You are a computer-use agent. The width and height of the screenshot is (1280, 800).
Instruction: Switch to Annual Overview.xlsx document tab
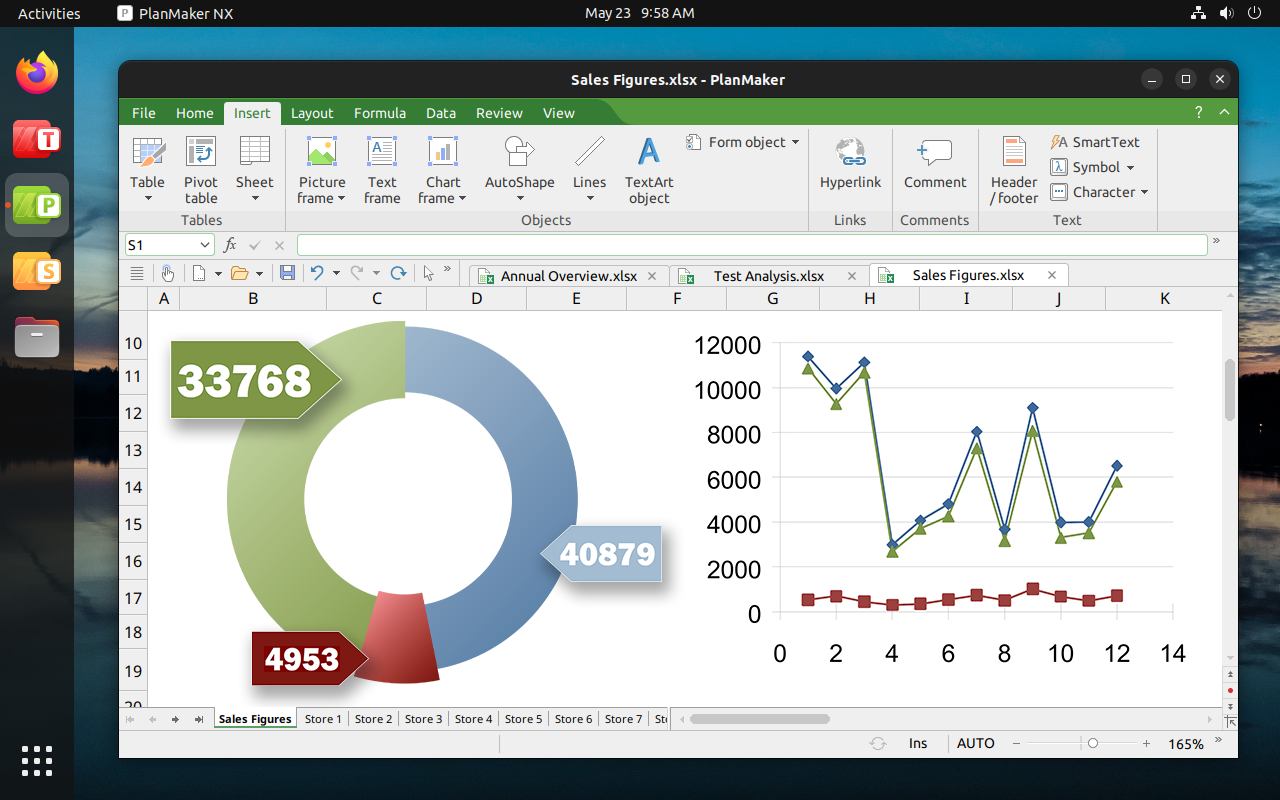tap(568, 276)
